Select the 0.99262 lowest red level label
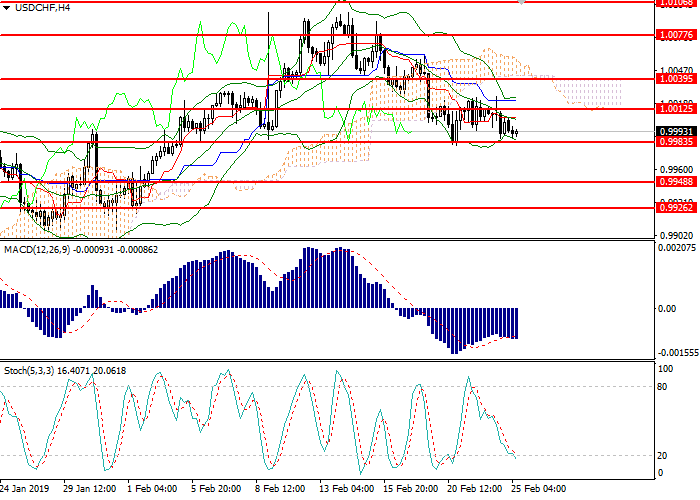 676,208
